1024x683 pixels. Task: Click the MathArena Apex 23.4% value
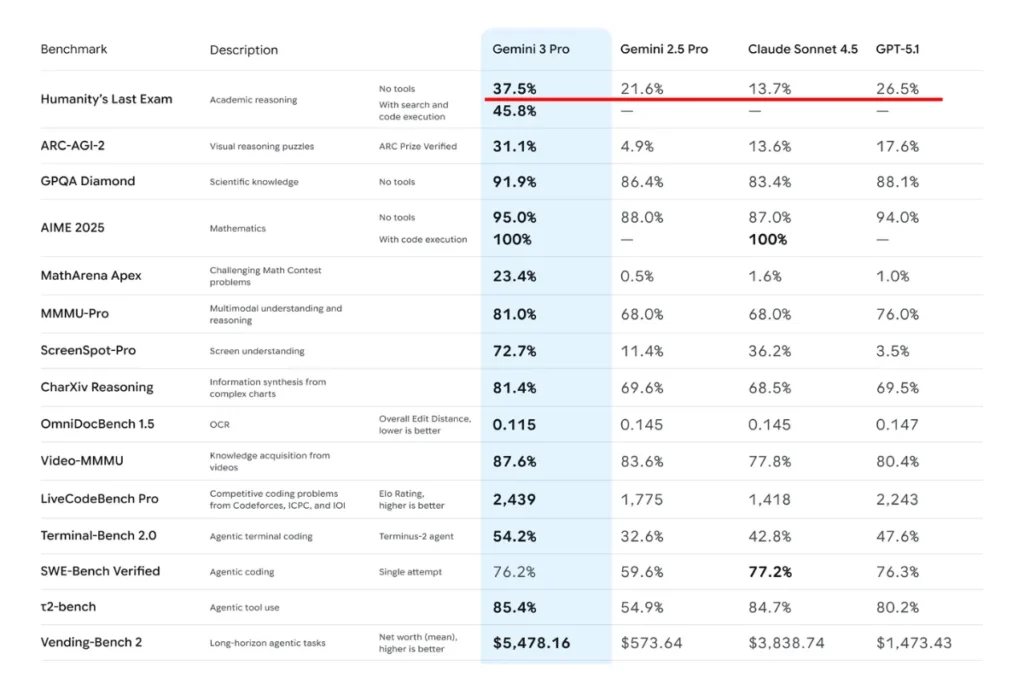(x=514, y=276)
